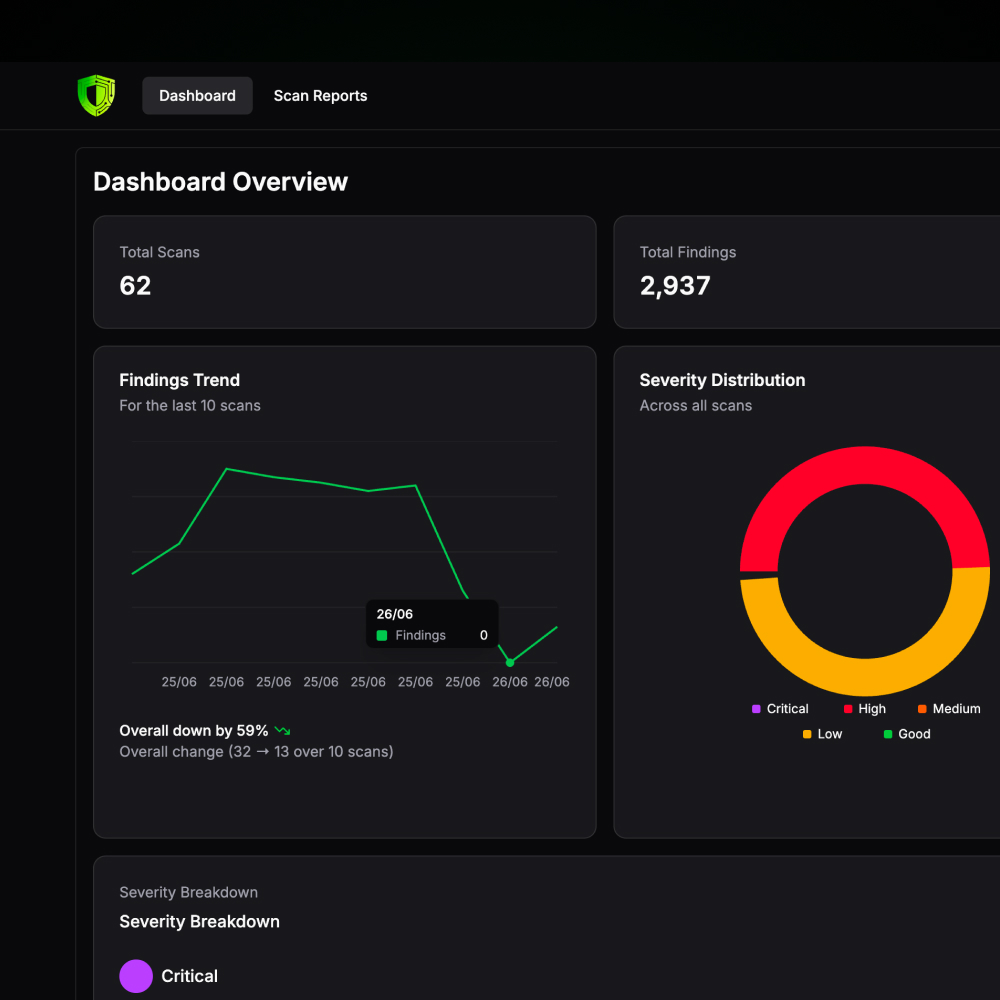This screenshot has height=1000, width=1000.
Task: Click the green downward trend arrow icon
Action: pos(281,730)
